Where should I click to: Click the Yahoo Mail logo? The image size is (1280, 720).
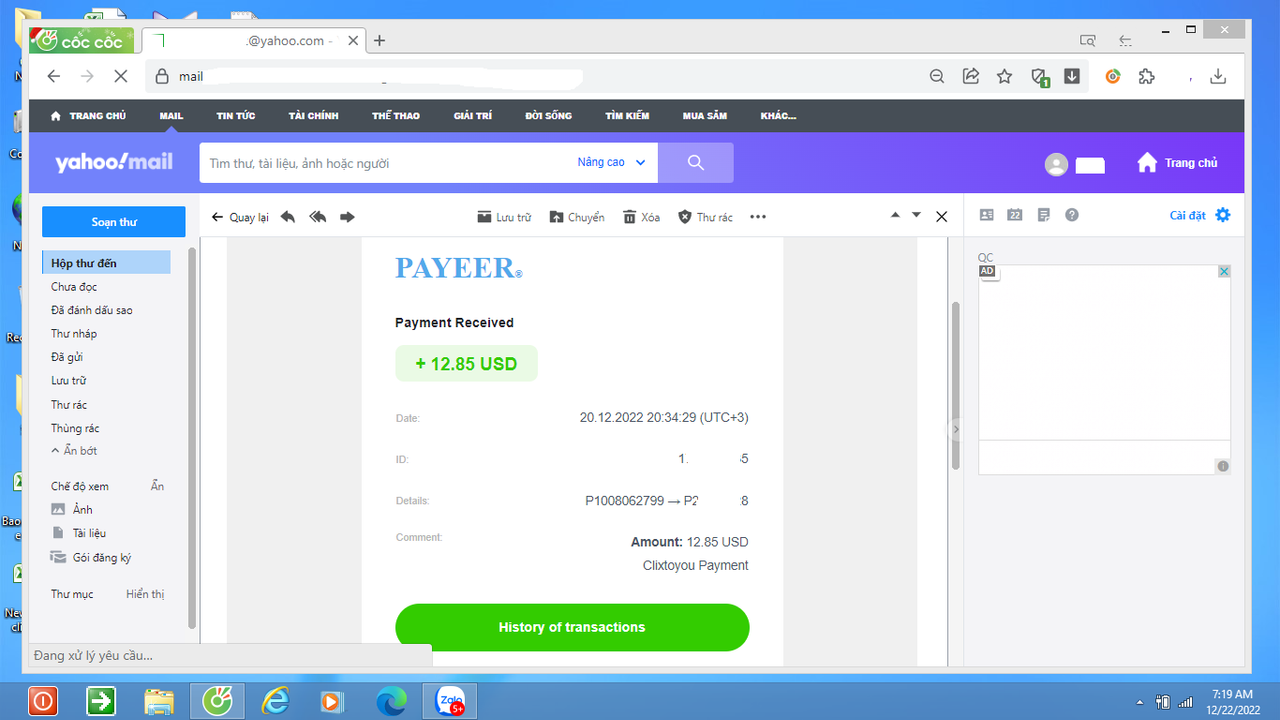[114, 162]
